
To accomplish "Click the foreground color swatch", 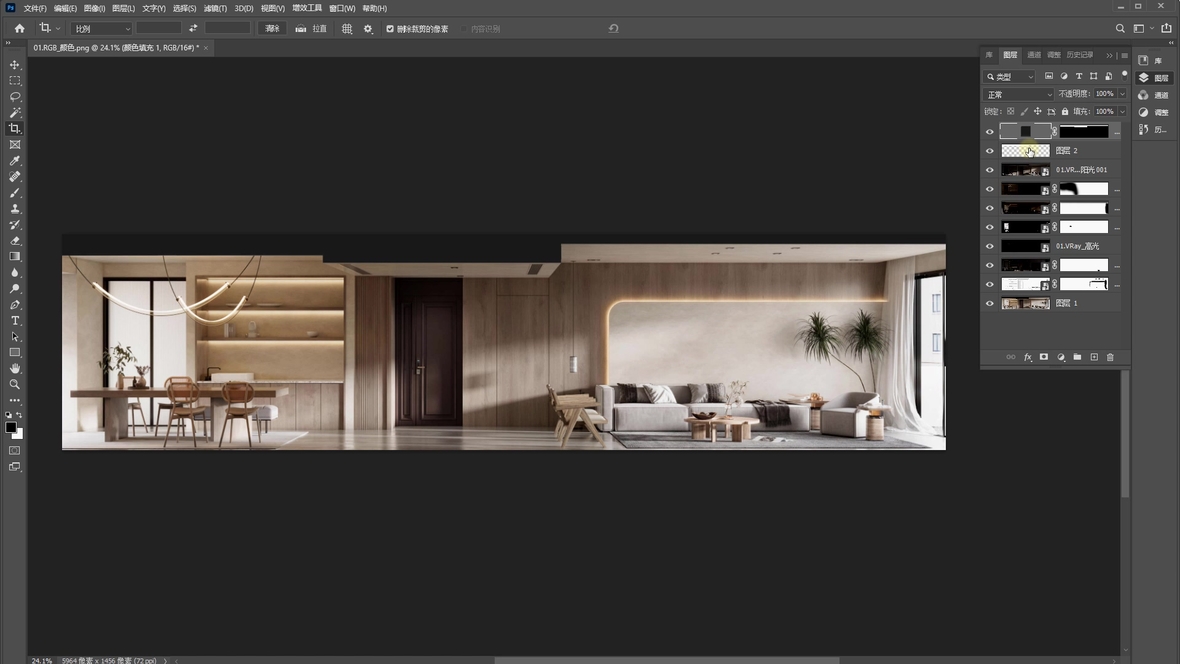I will pos(11,427).
